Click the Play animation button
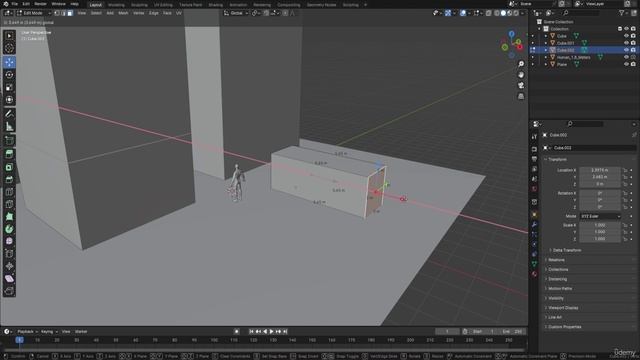This screenshot has height=360, width=640. tap(271, 331)
